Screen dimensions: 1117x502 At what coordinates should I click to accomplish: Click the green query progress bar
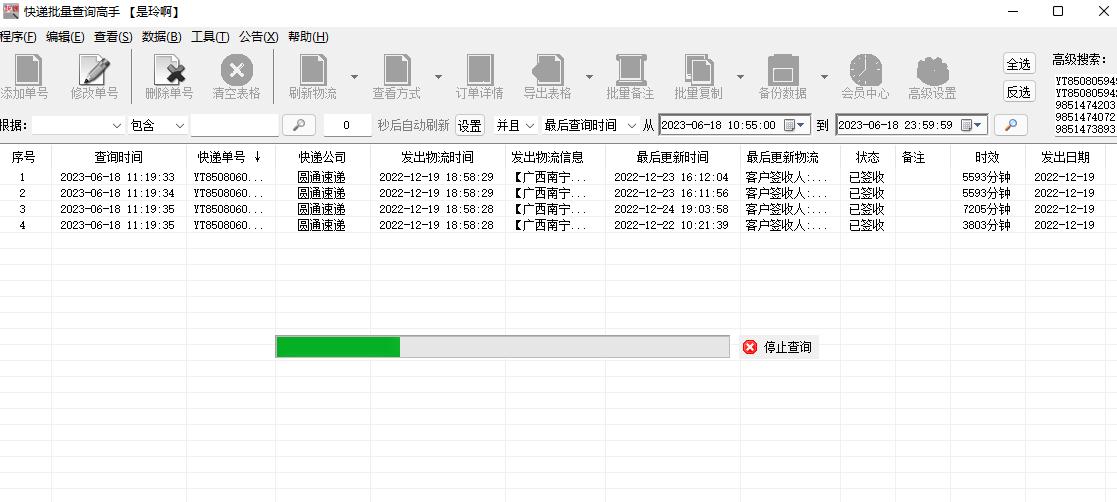pyautogui.click(x=502, y=347)
